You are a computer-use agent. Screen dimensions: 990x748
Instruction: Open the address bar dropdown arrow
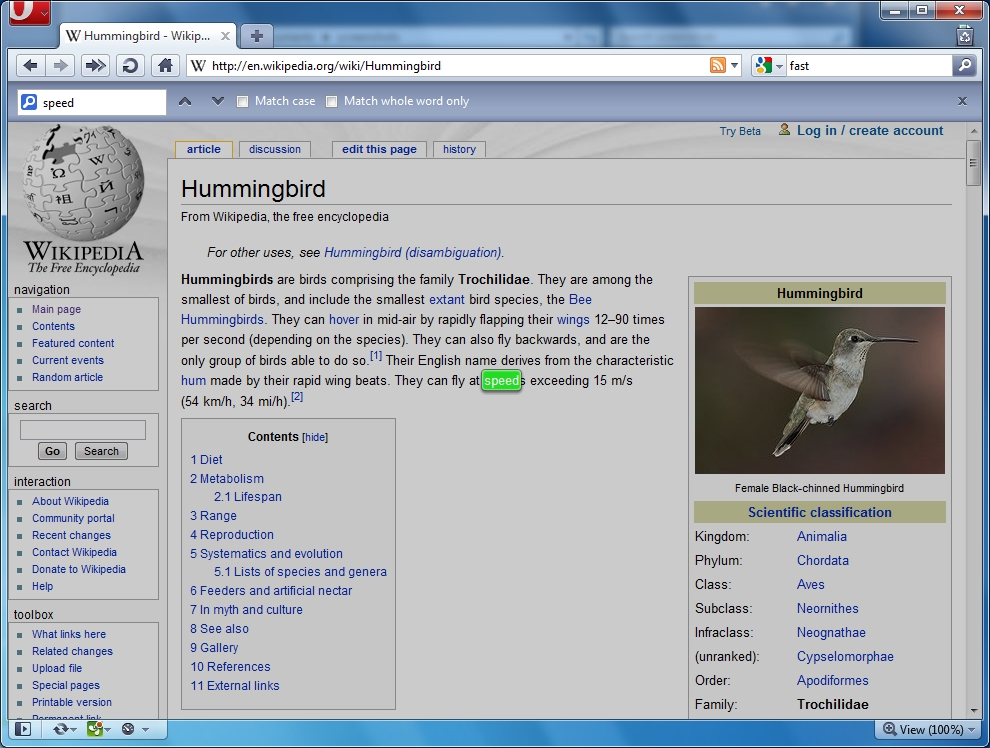click(734, 66)
